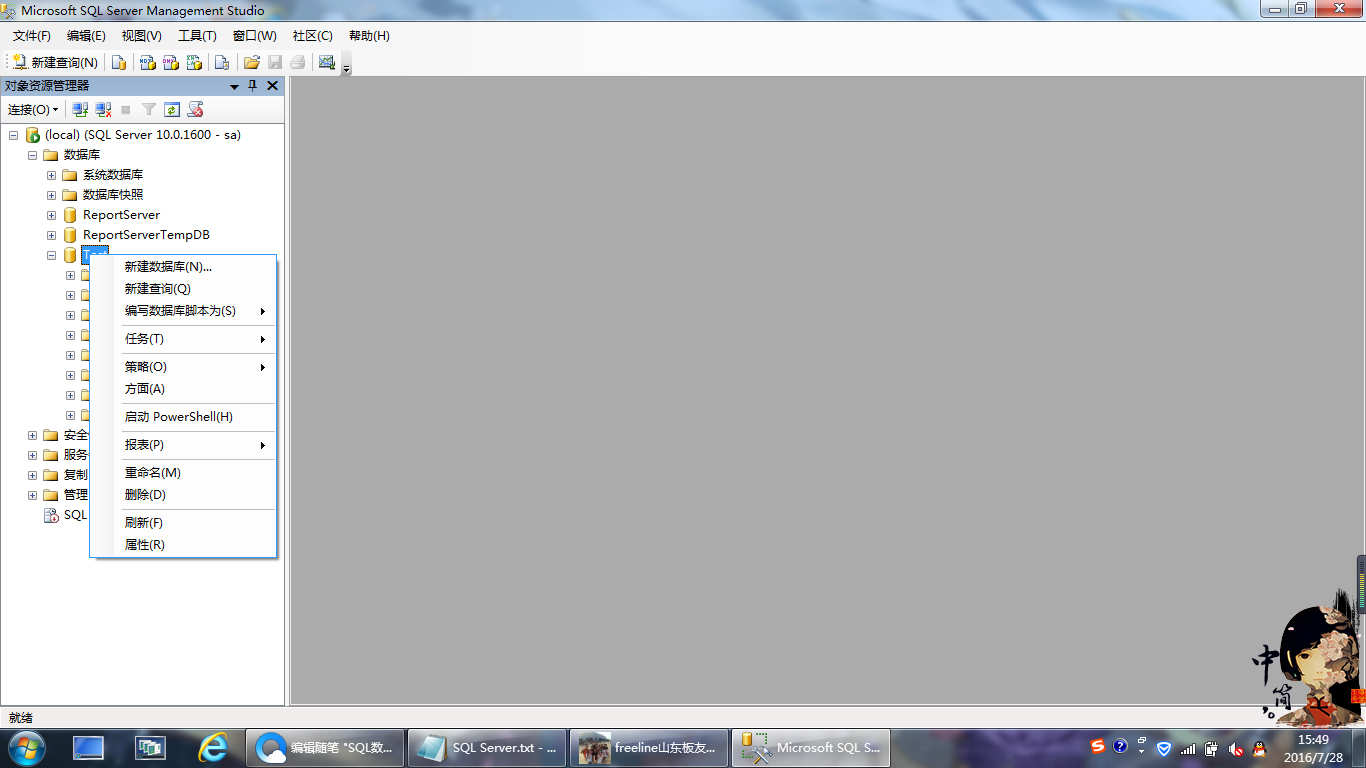Open the 帮助(H) menu
The height and width of the screenshot is (768, 1366).
click(369, 35)
